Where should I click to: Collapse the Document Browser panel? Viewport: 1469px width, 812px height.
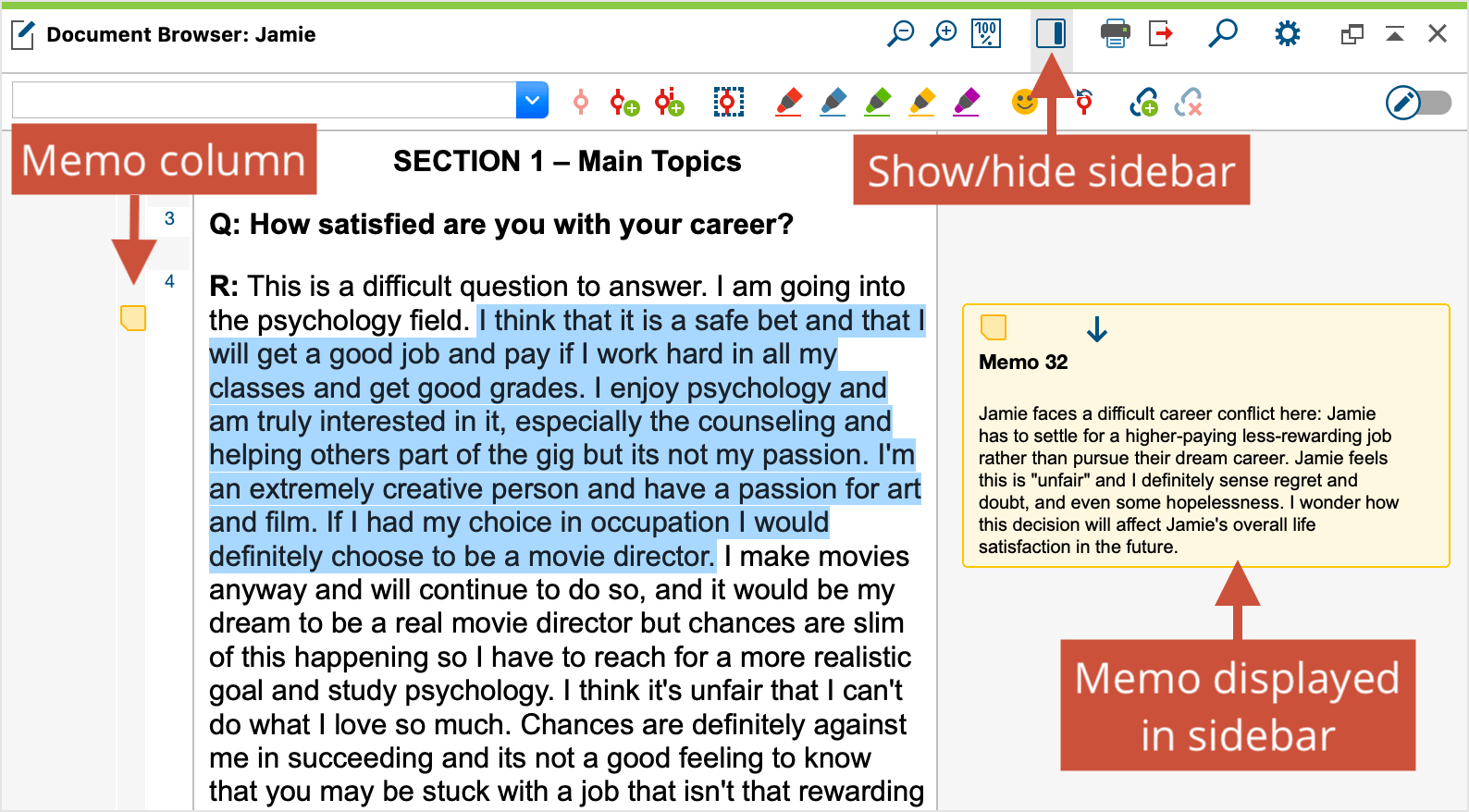(x=1395, y=34)
